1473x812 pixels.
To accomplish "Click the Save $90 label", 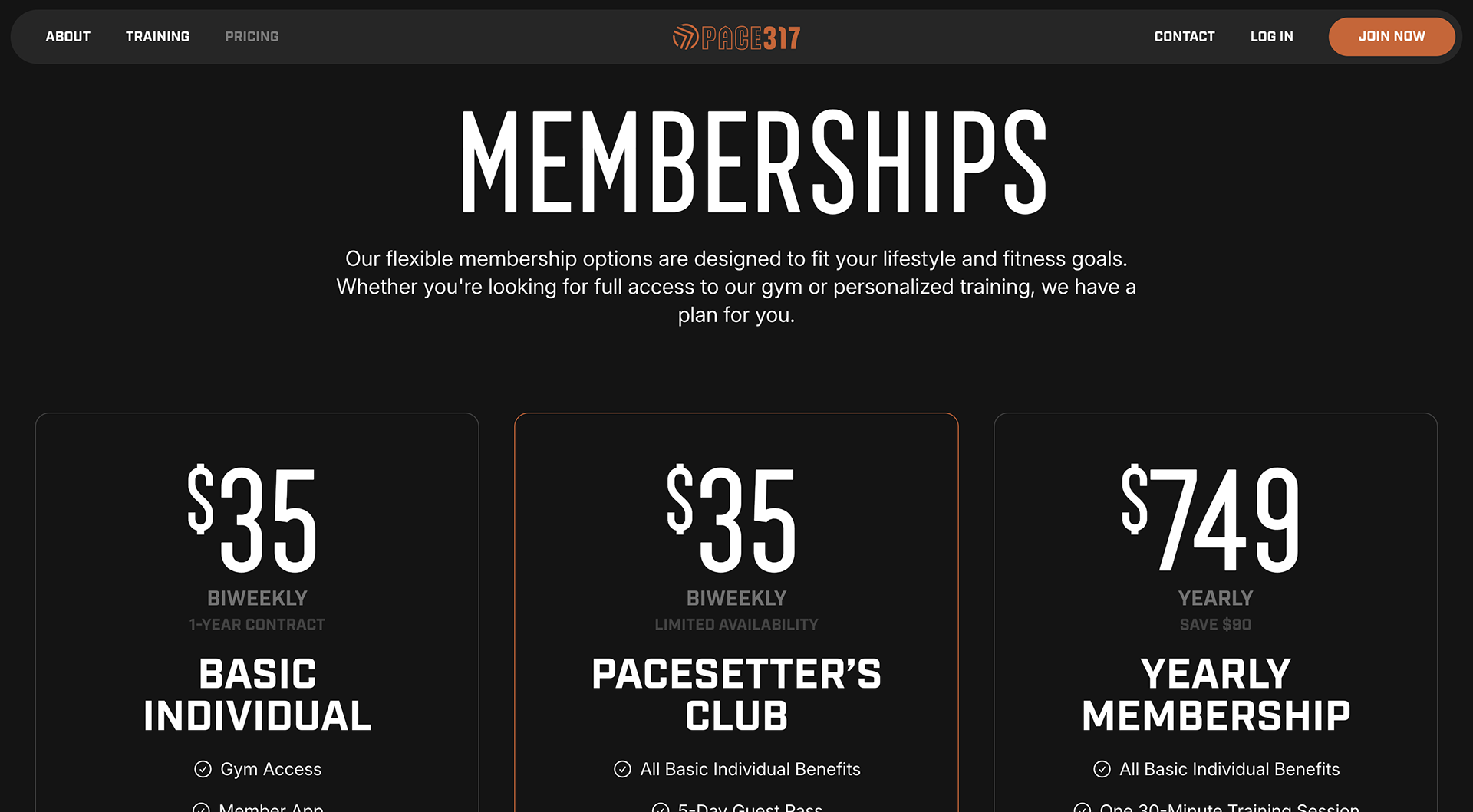I will click(x=1215, y=624).
